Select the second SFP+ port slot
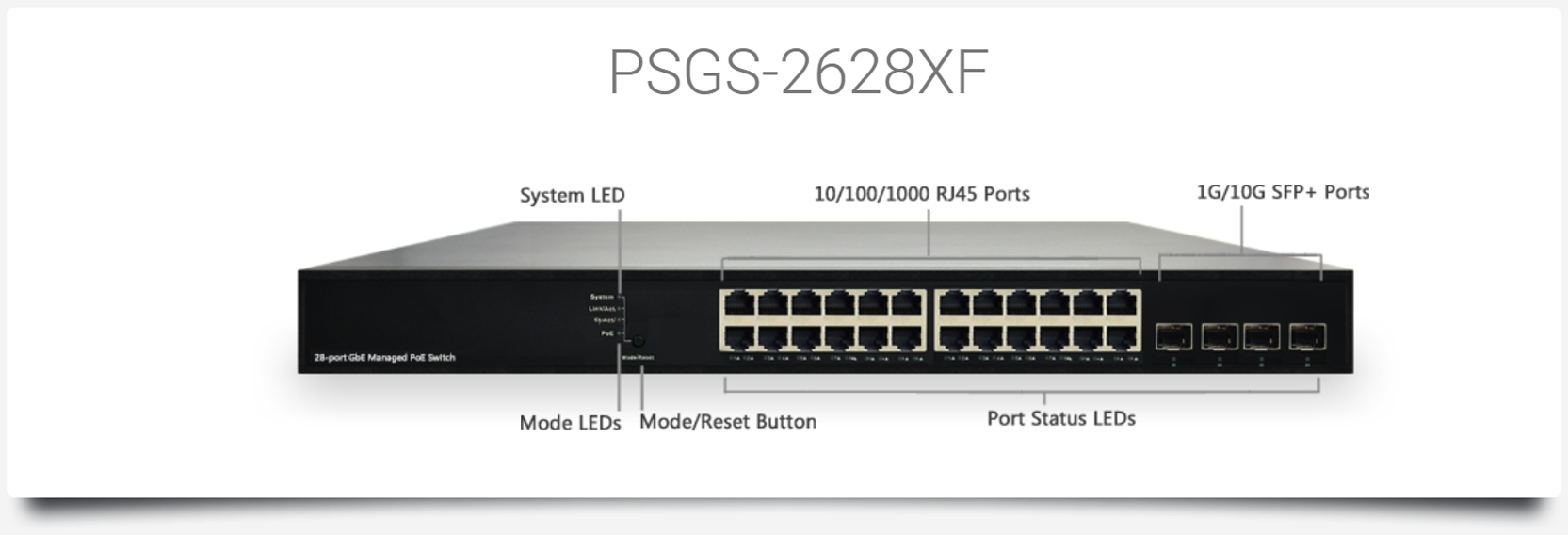 pyautogui.click(x=1219, y=336)
